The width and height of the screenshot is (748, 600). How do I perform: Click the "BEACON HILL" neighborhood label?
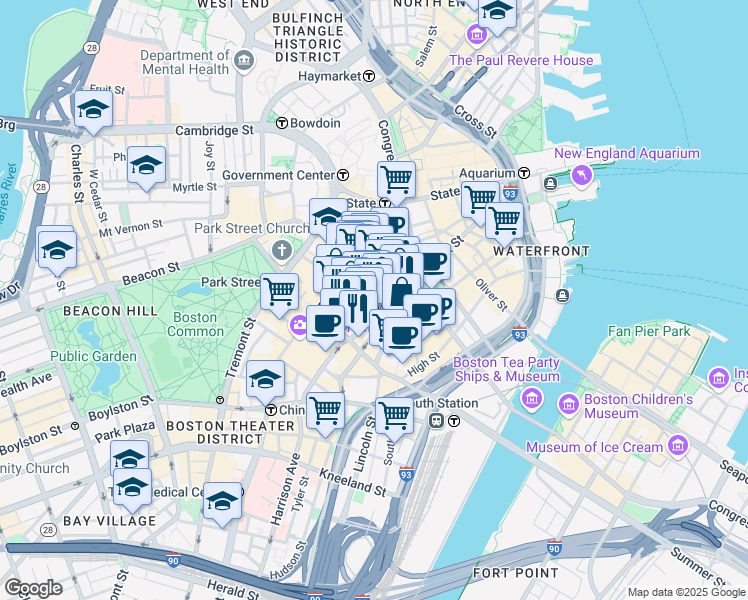[x=111, y=311]
